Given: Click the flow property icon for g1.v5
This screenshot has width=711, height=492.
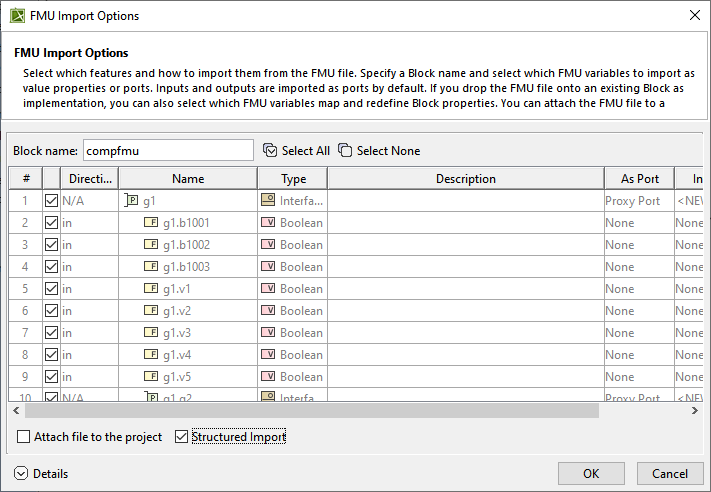Looking at the screenshot, I should click(x=152, y=377).
